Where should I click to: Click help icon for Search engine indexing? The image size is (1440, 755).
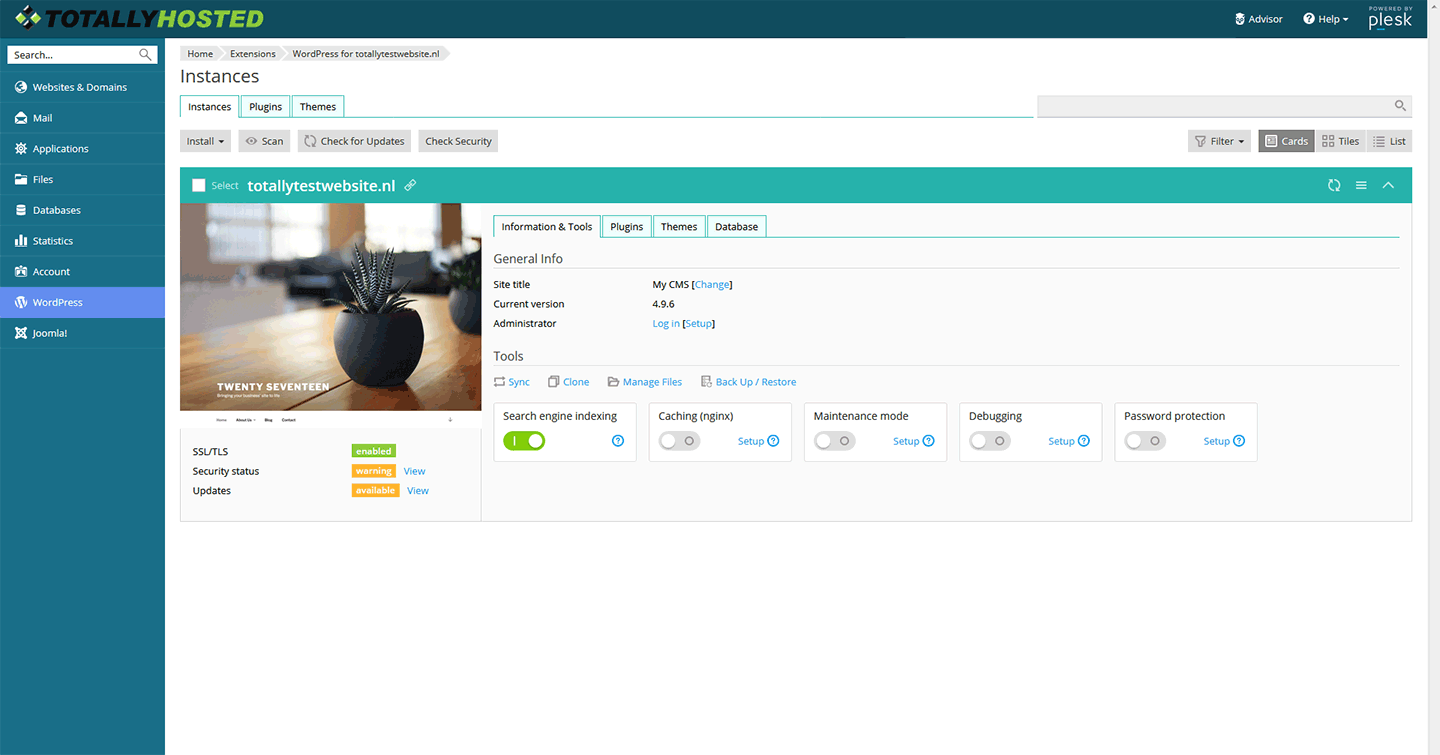tap(618, 441)
